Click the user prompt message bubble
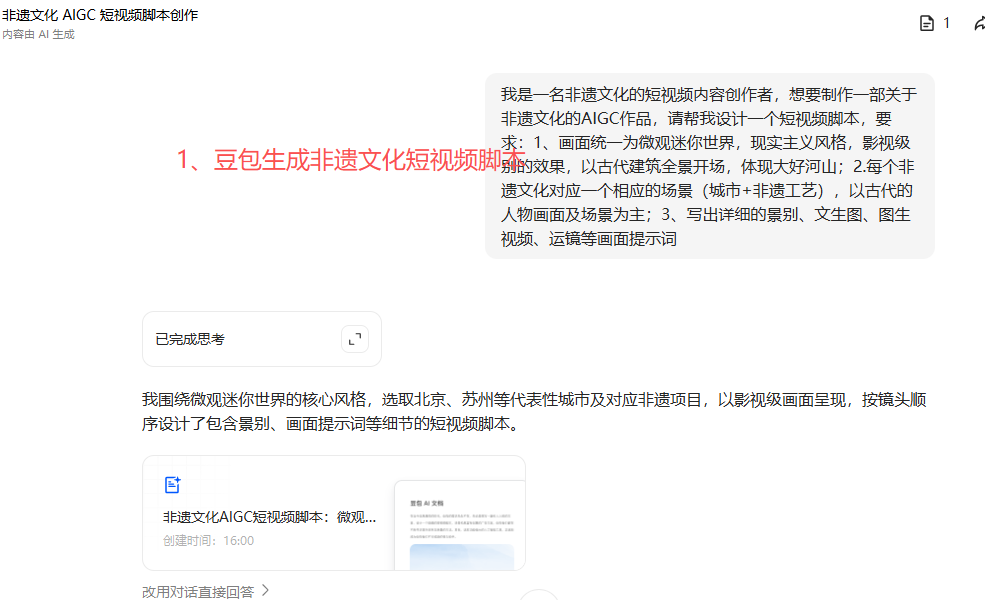 pyautogui.click(x=709, y=165)
